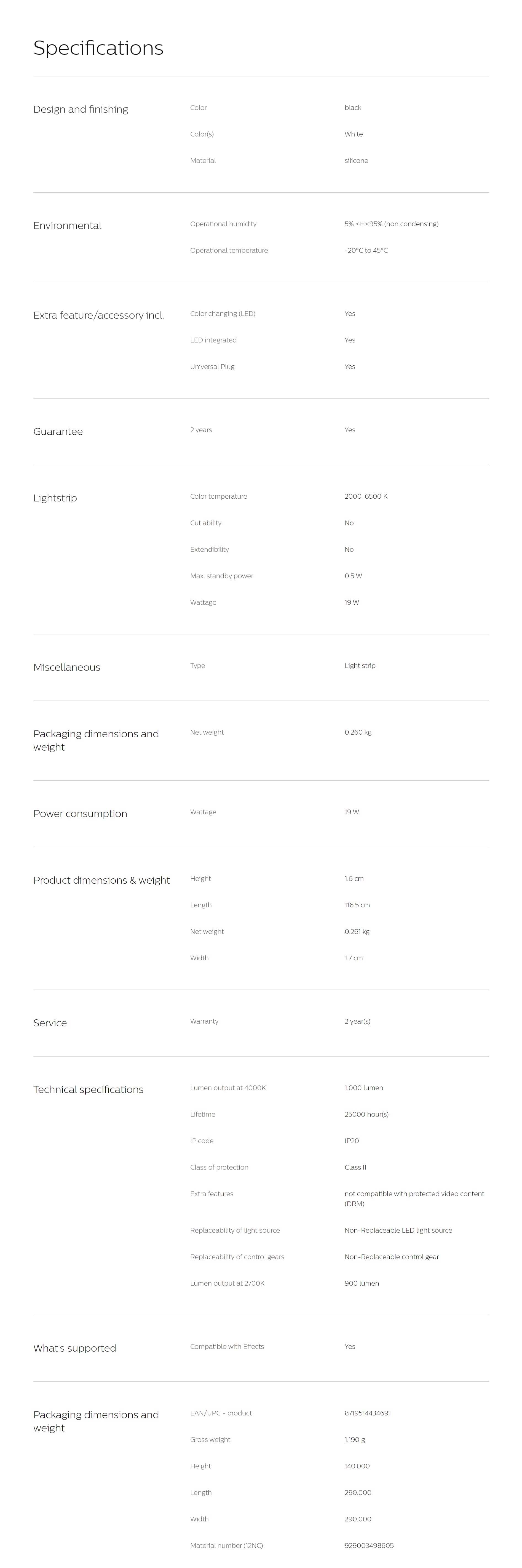Click the Specifications page heading
This screenshot has height=1568, width=522.
(x=98, y=48)
